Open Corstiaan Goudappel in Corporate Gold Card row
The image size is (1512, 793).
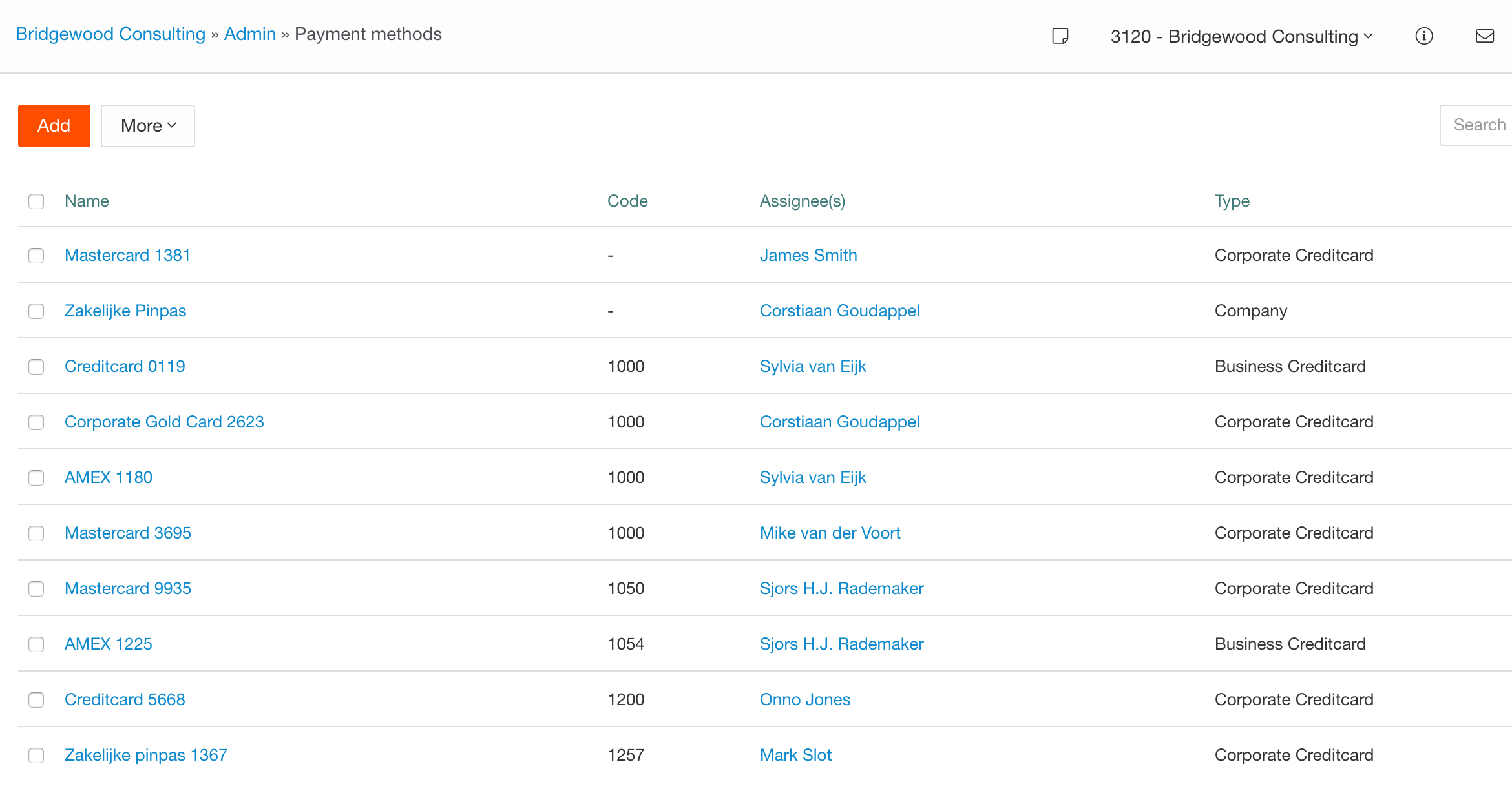click(839, 422)
